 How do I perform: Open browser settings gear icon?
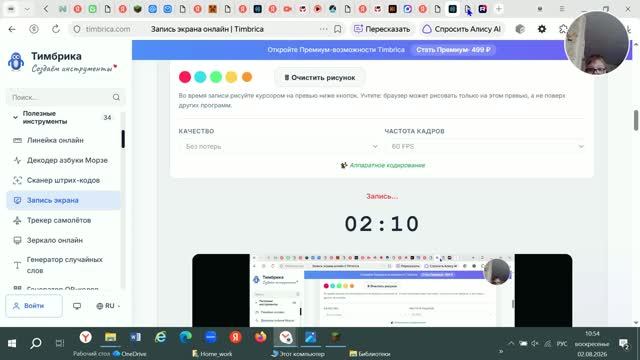[542, 29]
